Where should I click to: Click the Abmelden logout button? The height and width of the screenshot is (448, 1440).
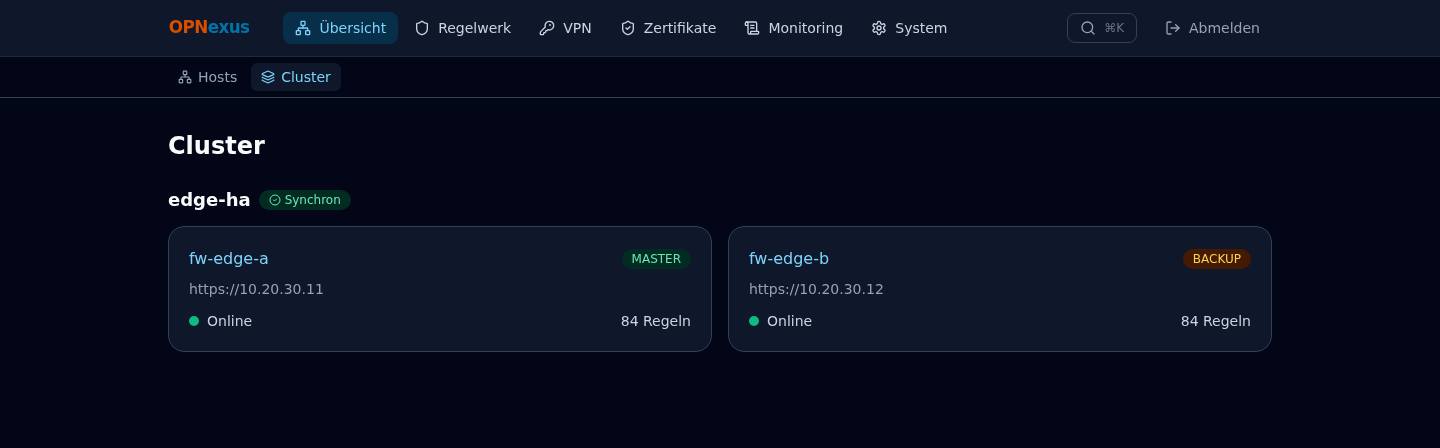click(x=1213, y=28)
